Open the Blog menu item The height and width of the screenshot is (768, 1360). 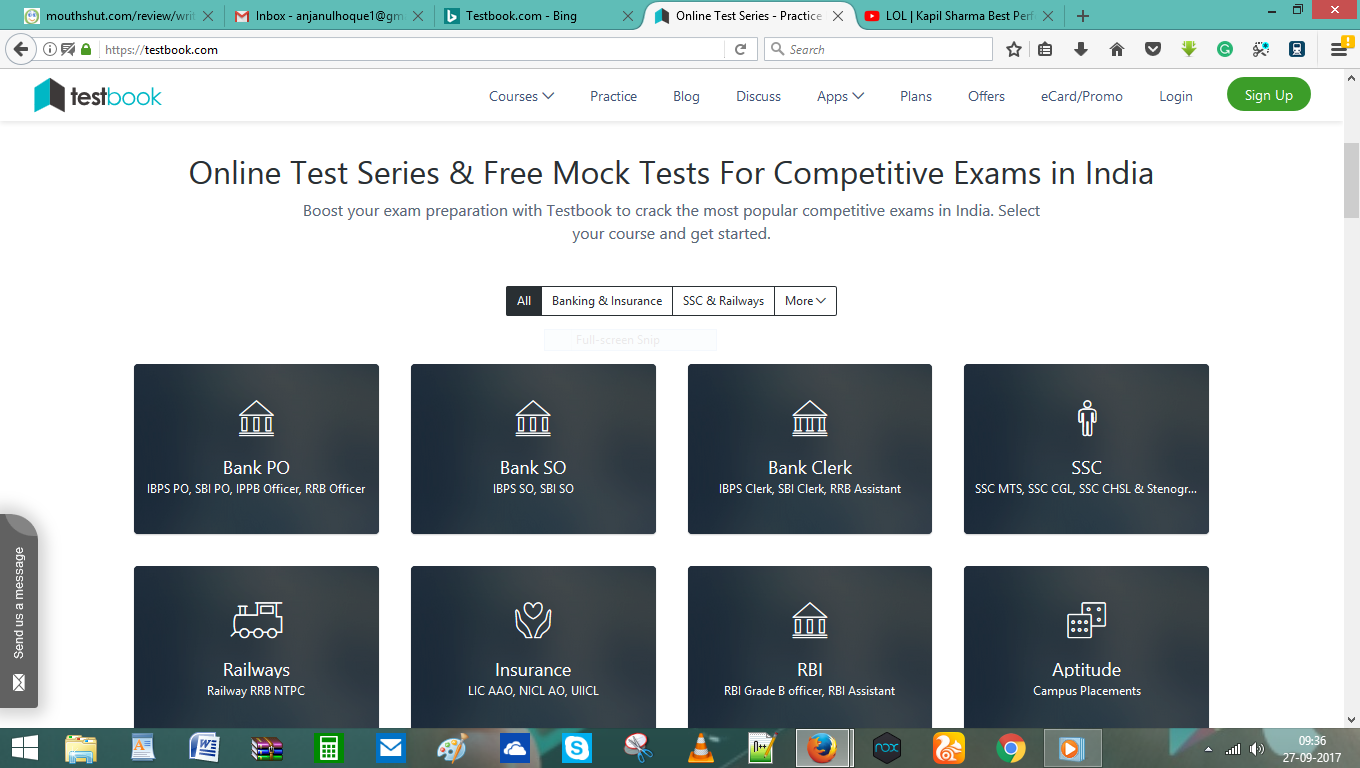point(686,96)
